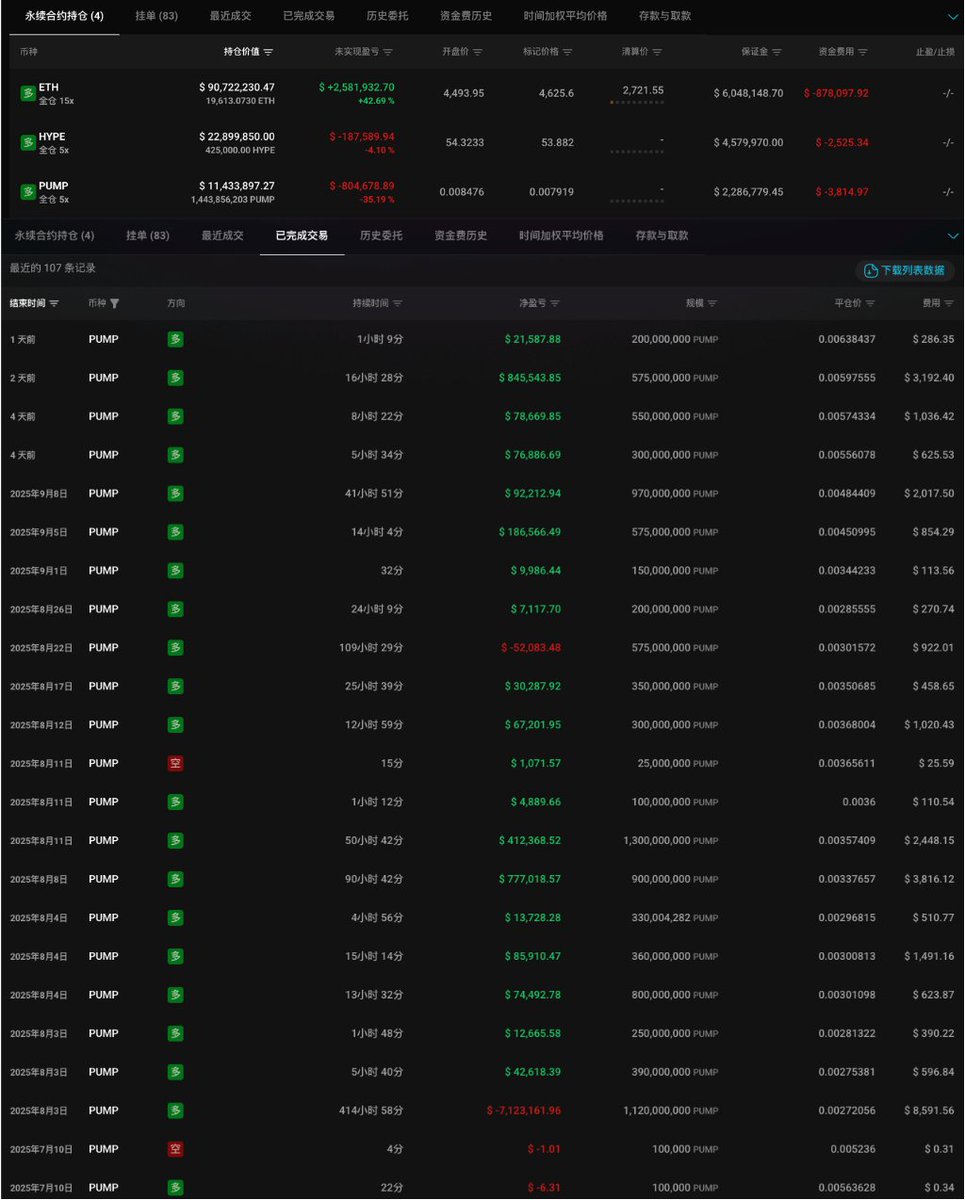Sort positions by 持仓价值 column icon

coord(268,51)
